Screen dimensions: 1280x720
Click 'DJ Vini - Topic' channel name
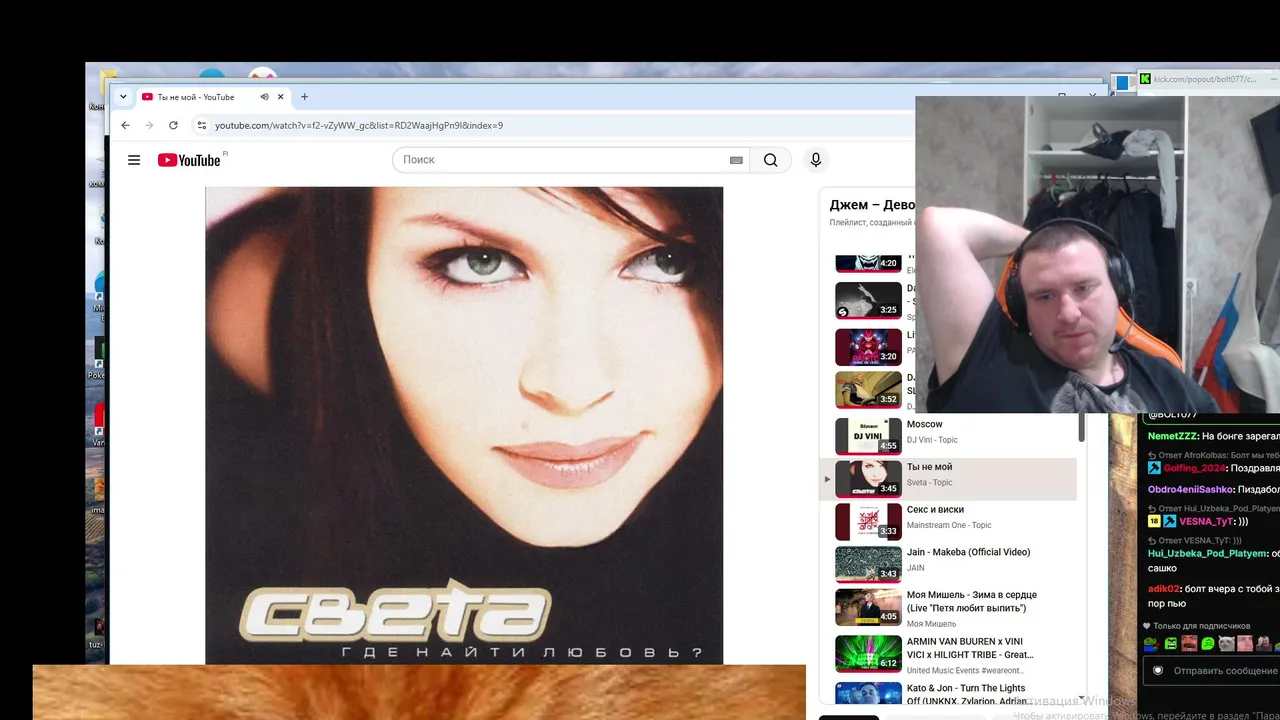click(x=932, y=440)
